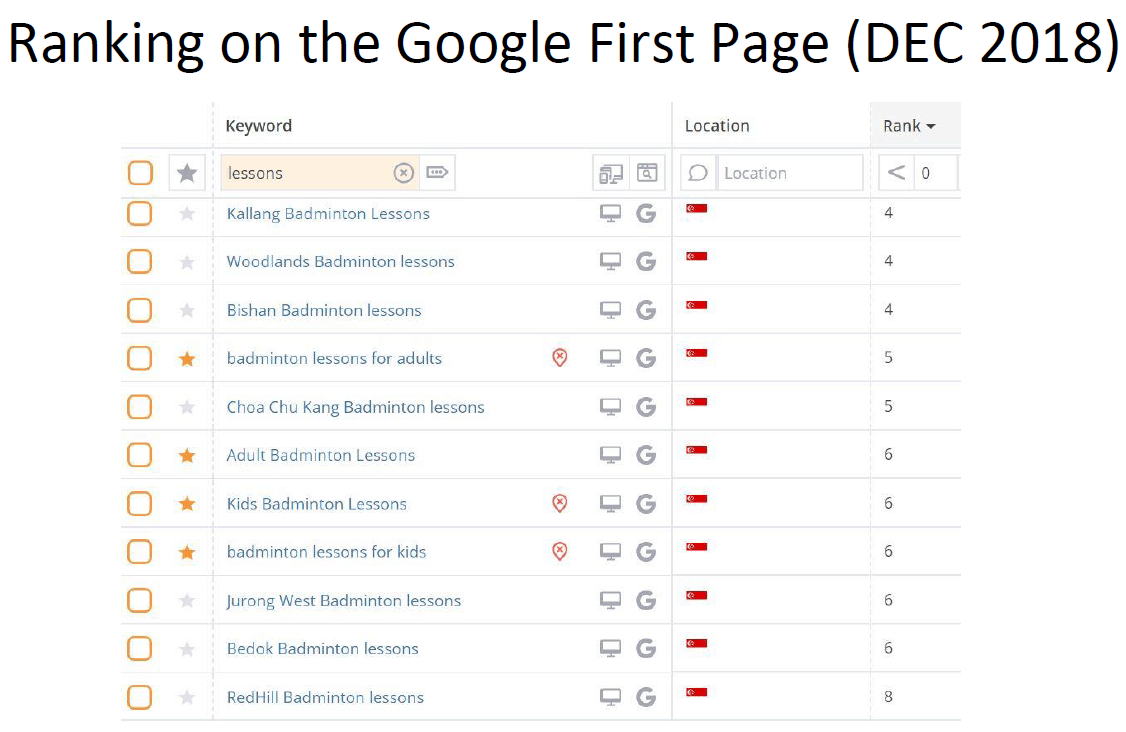1126x732 pixels.
Task: Click Singapore flag on Kallang Badminton Lessons row
Action: coord(697,208)
